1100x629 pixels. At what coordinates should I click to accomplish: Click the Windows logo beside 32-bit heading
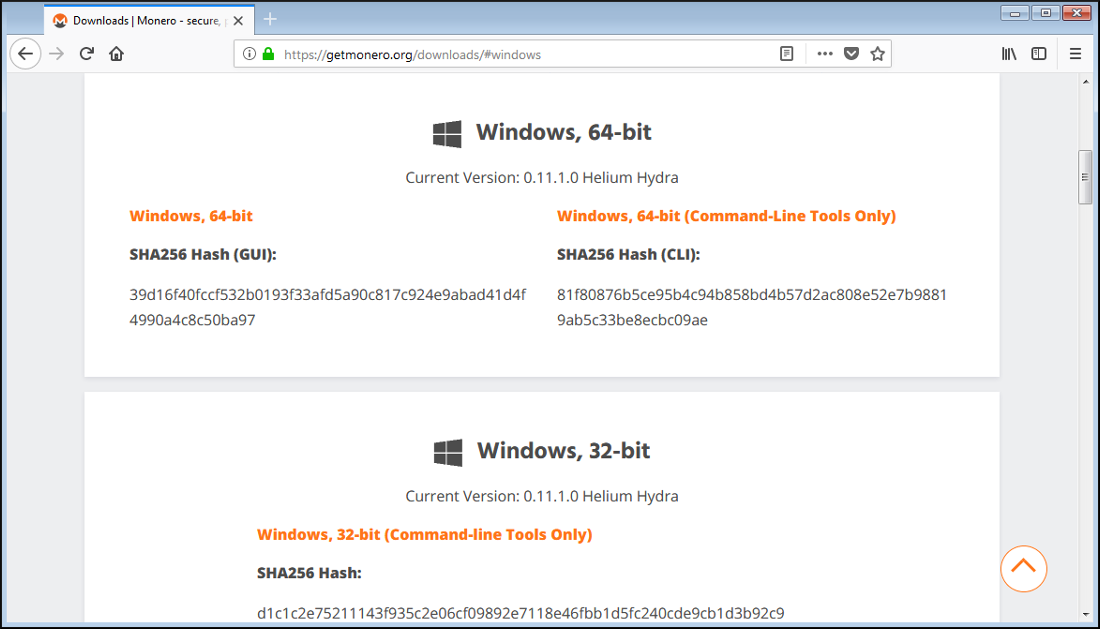(x=448, y=452)
